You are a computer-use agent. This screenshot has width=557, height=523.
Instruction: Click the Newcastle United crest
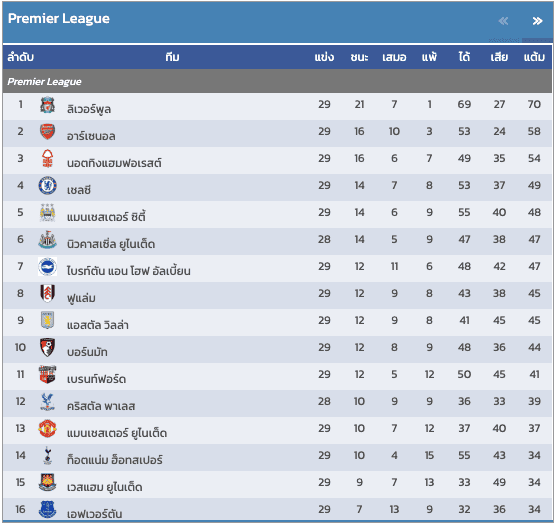(x=47, y=240)
